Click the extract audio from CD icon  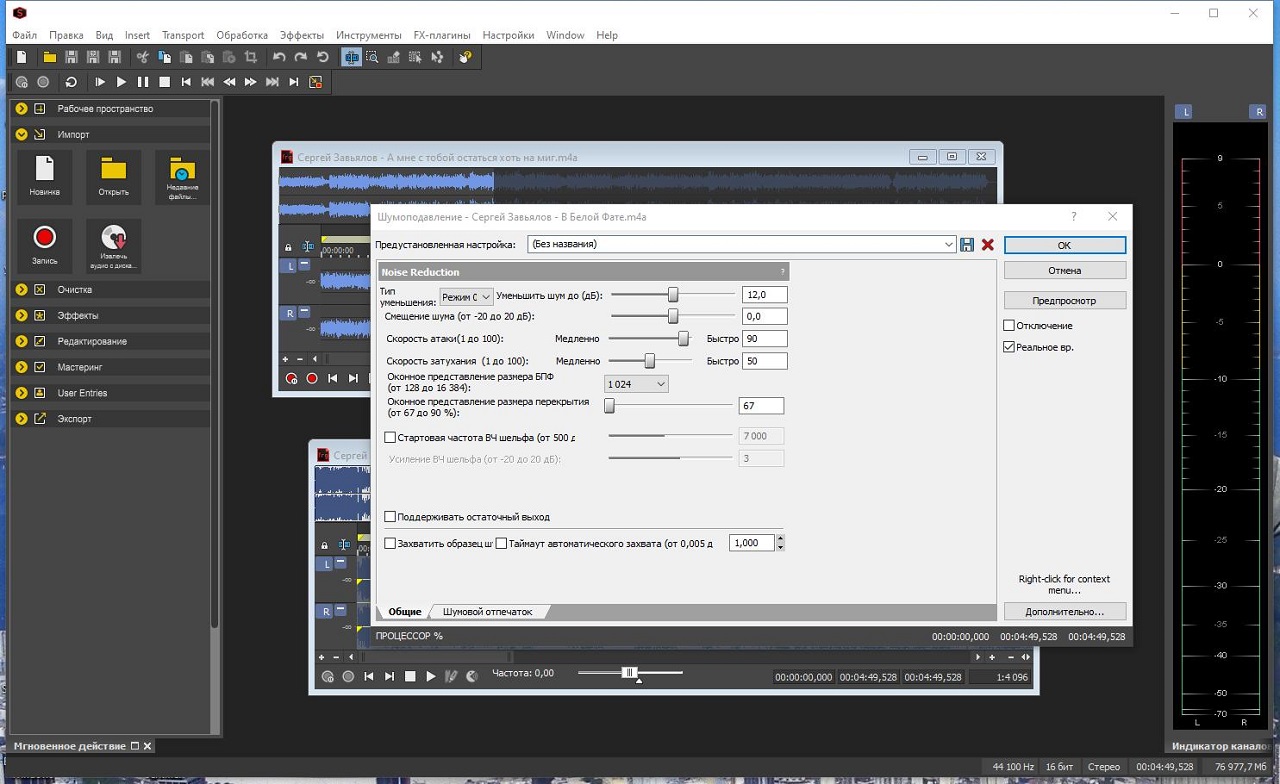click(x=113, y=245)
